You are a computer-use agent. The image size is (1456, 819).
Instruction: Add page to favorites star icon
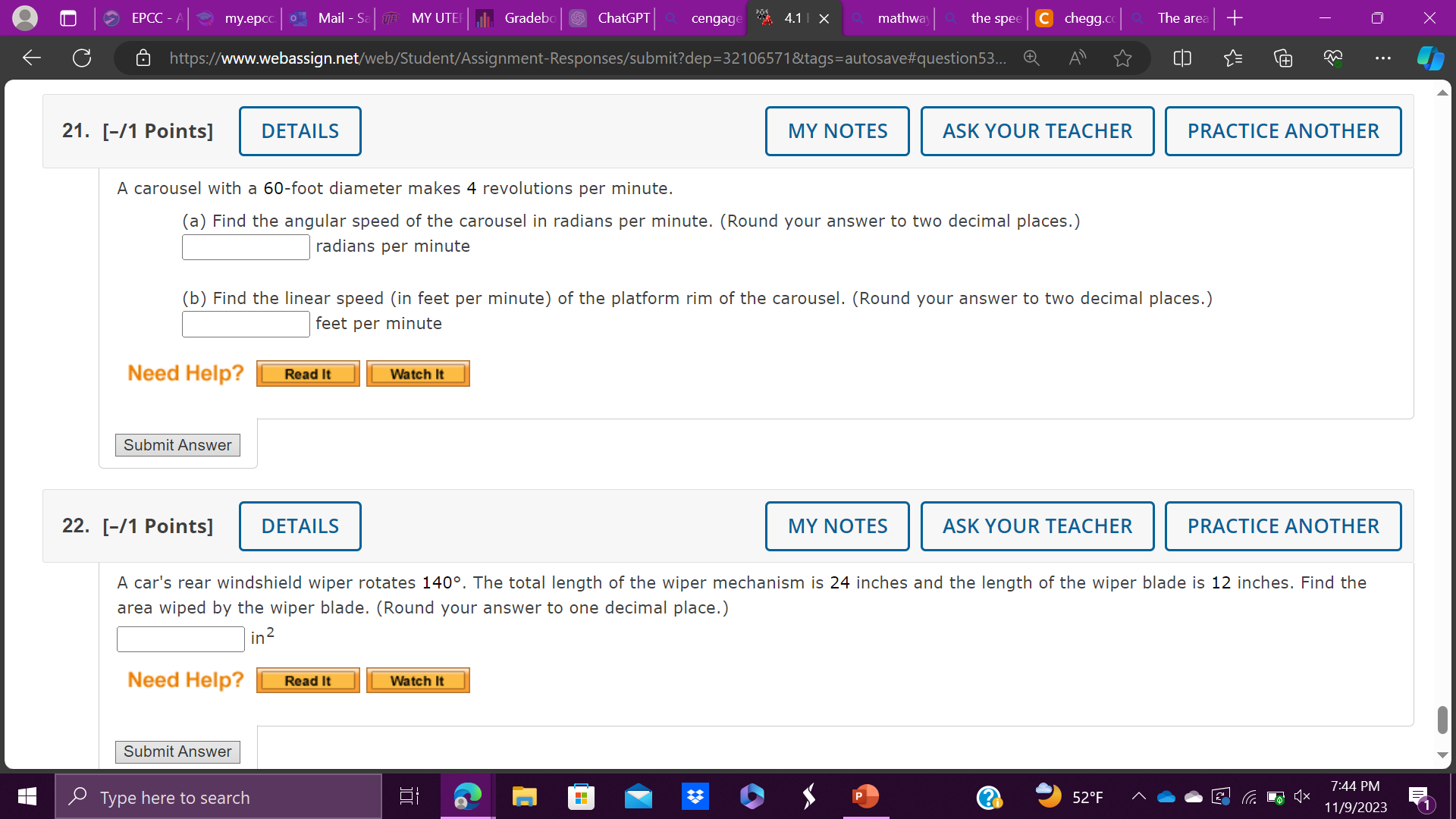point(1122,58)
